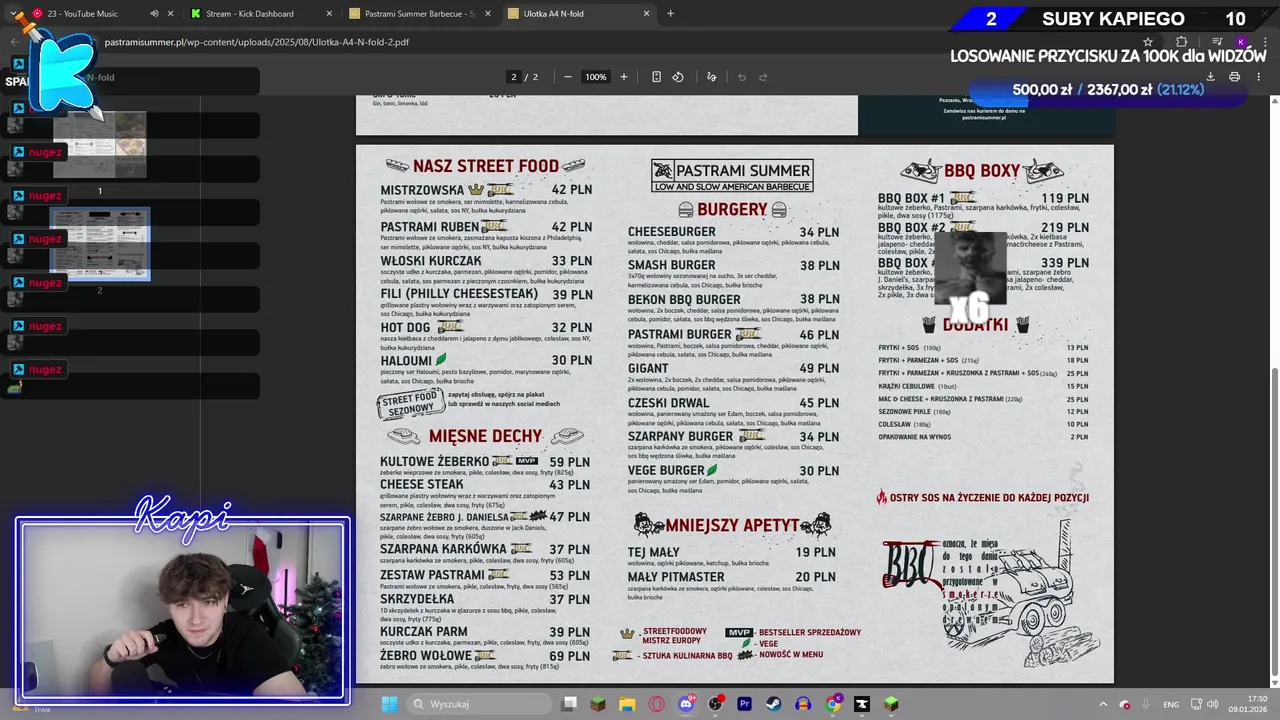Click the KURCZAK PARM menu entry
Image resolution: width=1280 pixels, height=720 pixels.
pyautogui.click(x=485, y=632)
